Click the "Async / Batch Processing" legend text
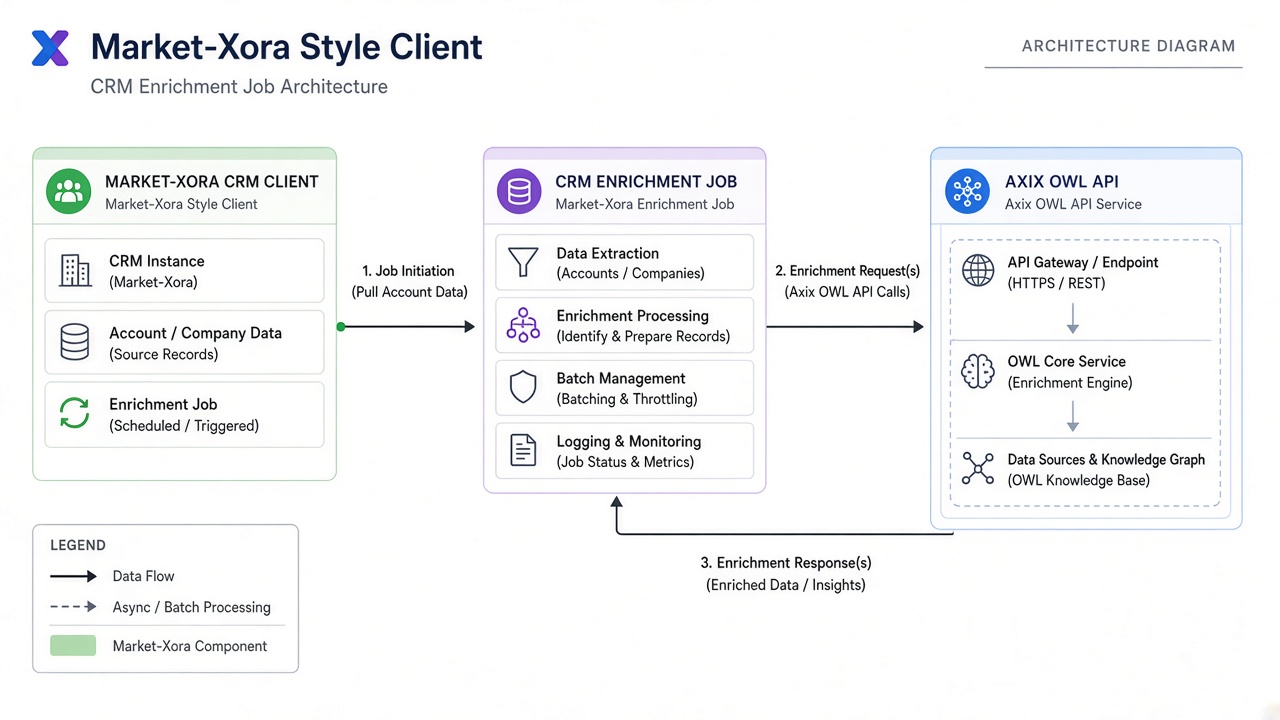 tap(191, 607)
